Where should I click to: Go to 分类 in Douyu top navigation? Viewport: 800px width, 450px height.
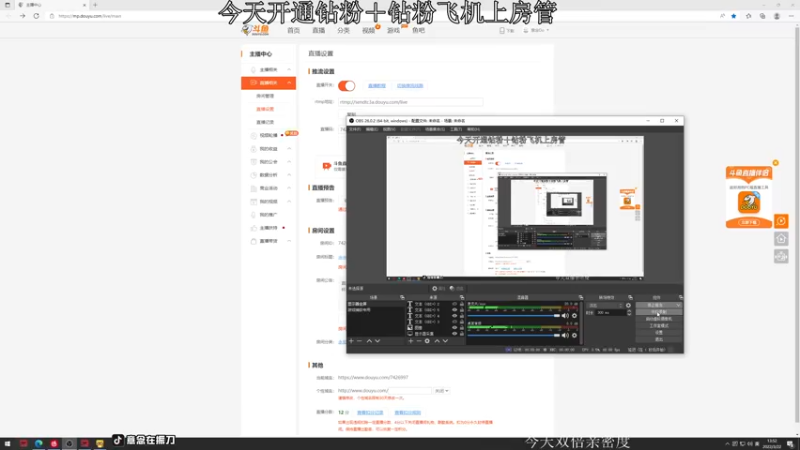343,31
